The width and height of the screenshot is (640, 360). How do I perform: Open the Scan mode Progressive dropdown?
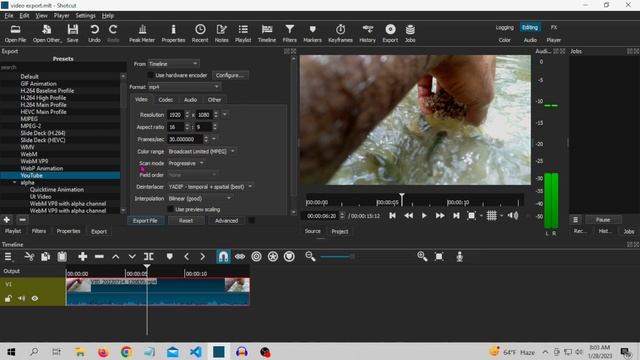pos(186,163)
